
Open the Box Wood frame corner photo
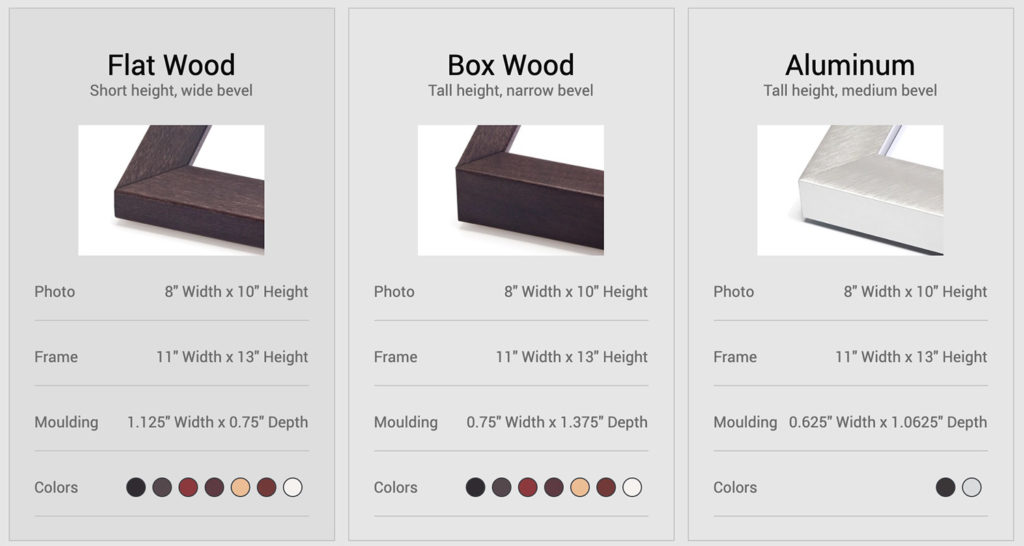[x=511, y=190]
